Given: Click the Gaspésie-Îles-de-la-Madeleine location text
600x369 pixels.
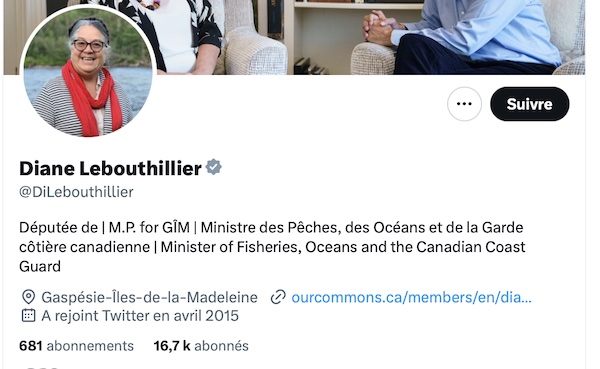Looking at the screenshot, I should [150, 297].
